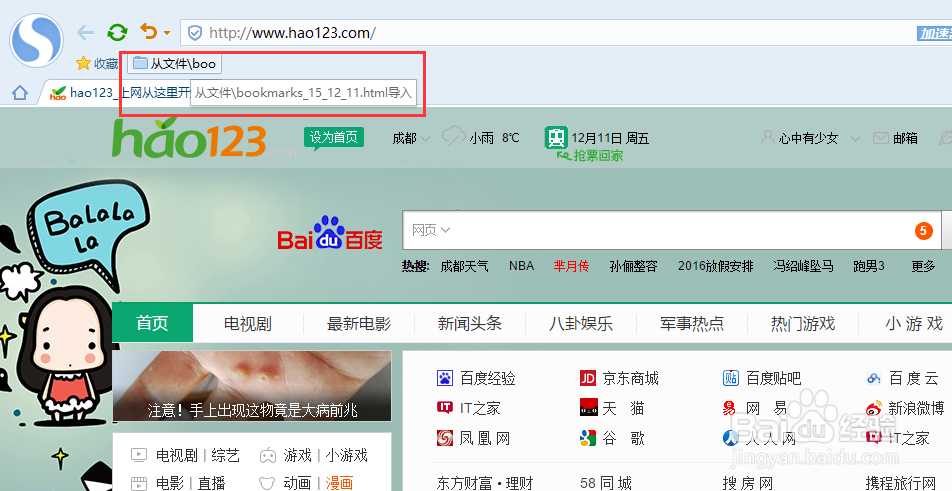This screenshot has height=491, width=952.
Task: Select the hao123 browser tab
Action: pos(120,93)
